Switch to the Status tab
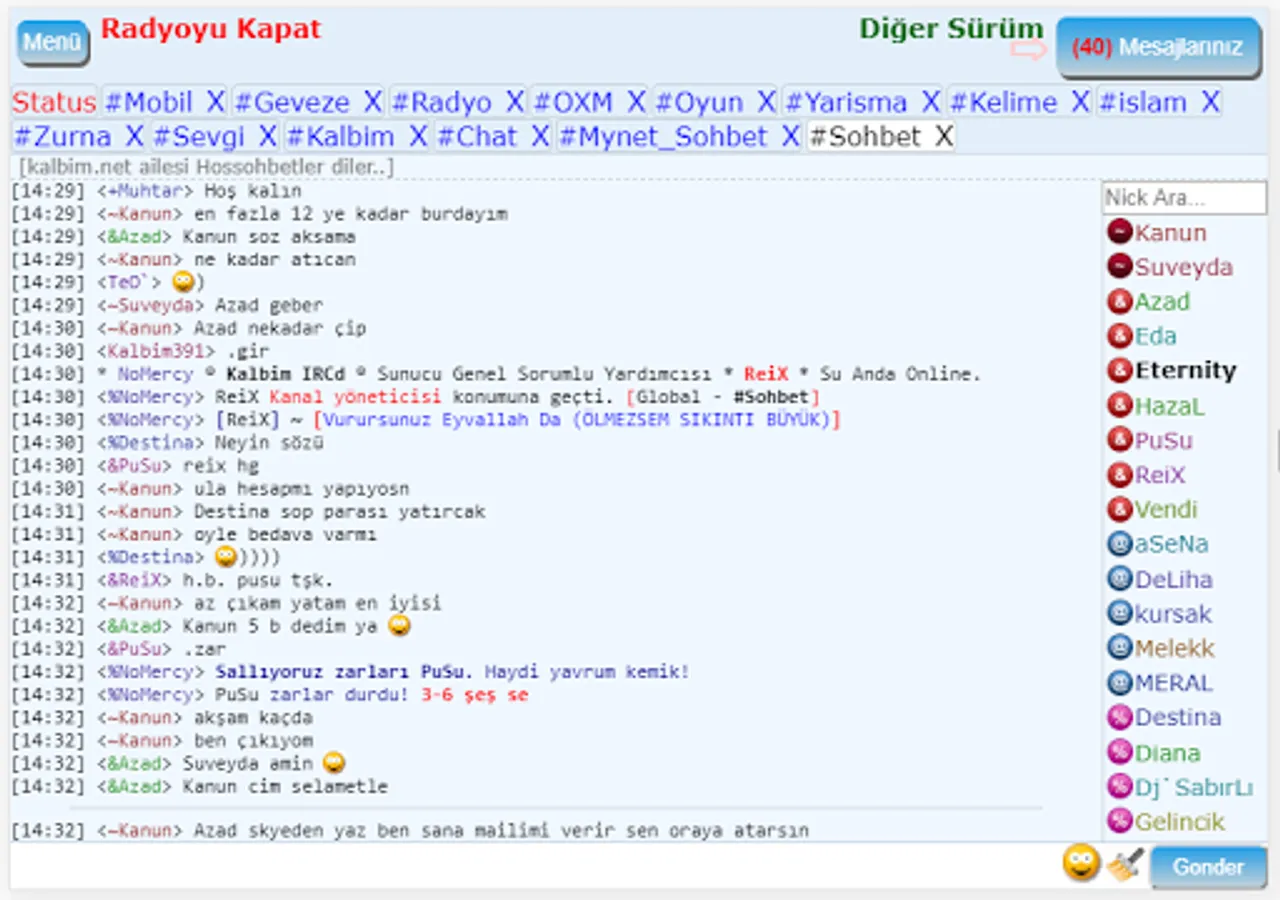Image resolution: width=1280 pixels, height=900 pixels. (54, 102)
